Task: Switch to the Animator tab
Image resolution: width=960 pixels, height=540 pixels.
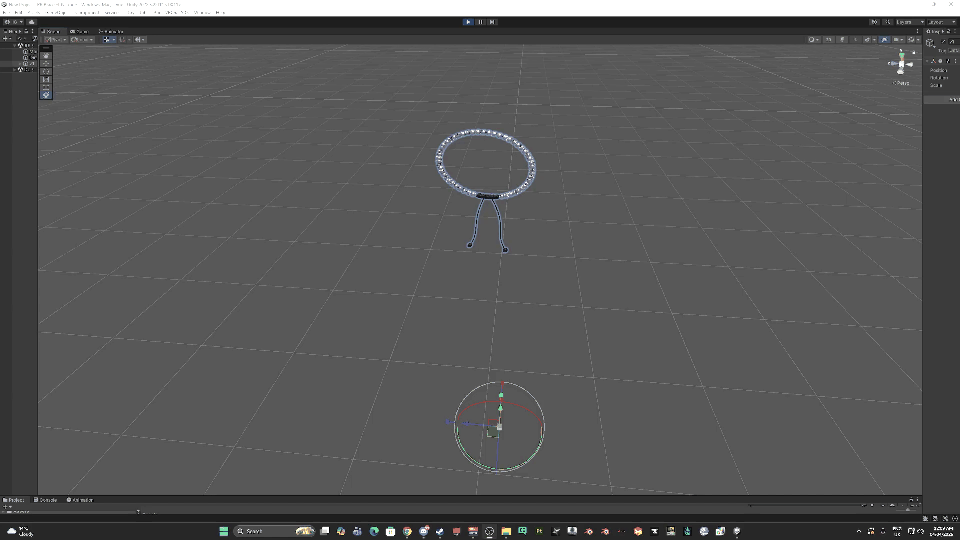Action: (81, 500)
